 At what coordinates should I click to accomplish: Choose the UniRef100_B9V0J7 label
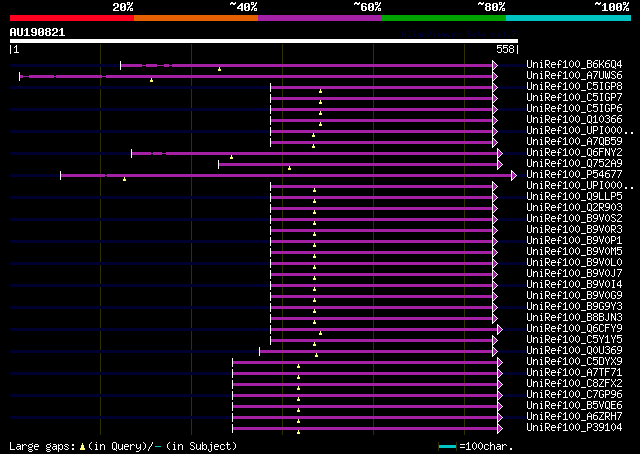point(574,274)
